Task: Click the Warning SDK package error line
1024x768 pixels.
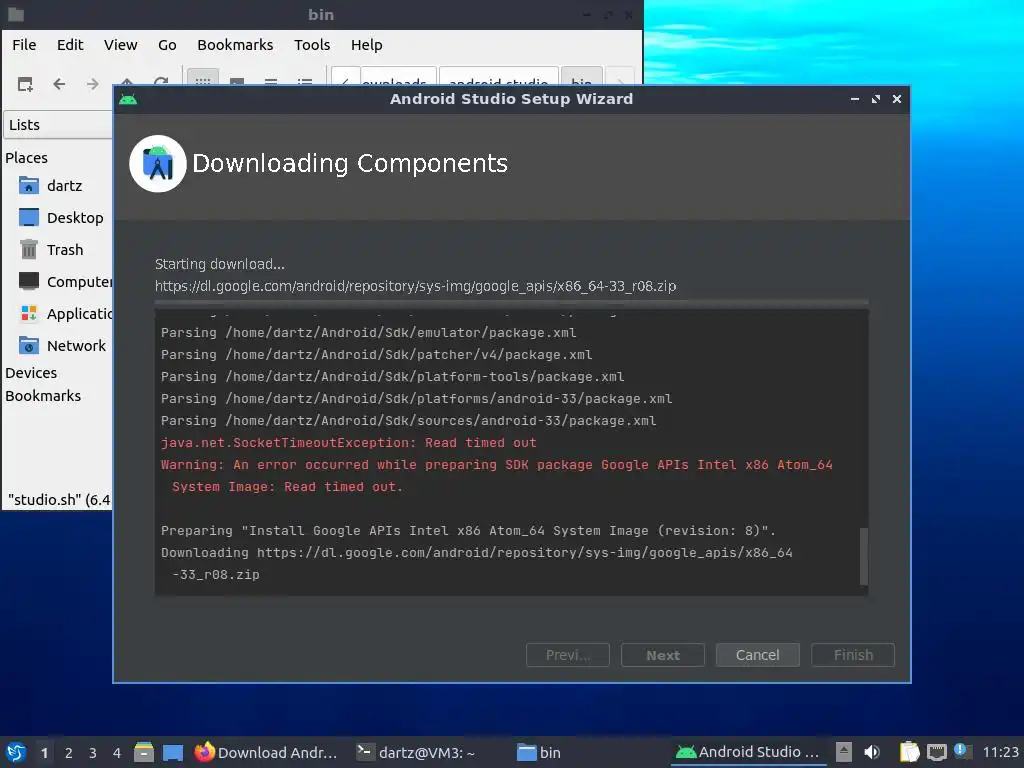Action: tap(496, 475)
